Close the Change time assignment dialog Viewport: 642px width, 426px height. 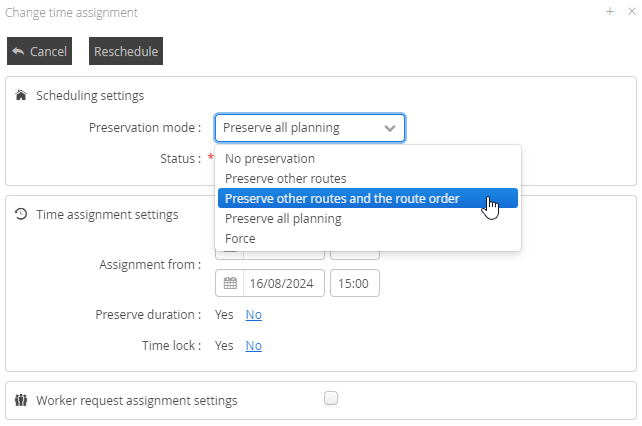pyautogui.click(x=629, y=12)
